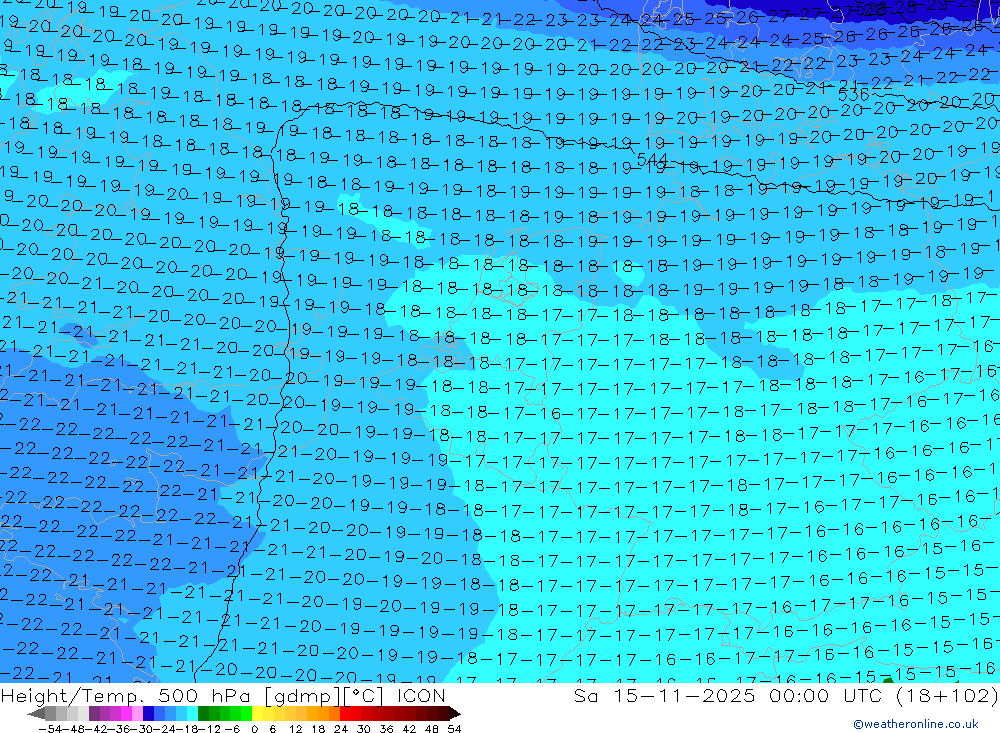The width and height of the screenshot is (1000, 733).
Task: Click the grey arrow at the scale's left end
Action: (36, 714)
